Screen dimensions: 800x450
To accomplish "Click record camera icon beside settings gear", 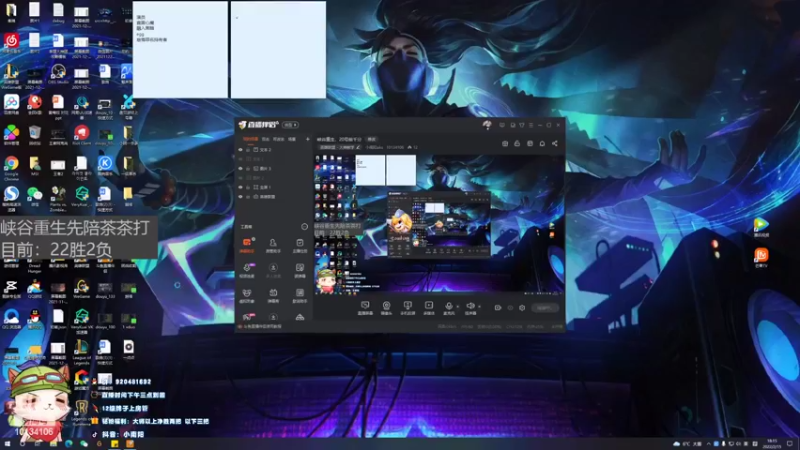I will (498, 308).
